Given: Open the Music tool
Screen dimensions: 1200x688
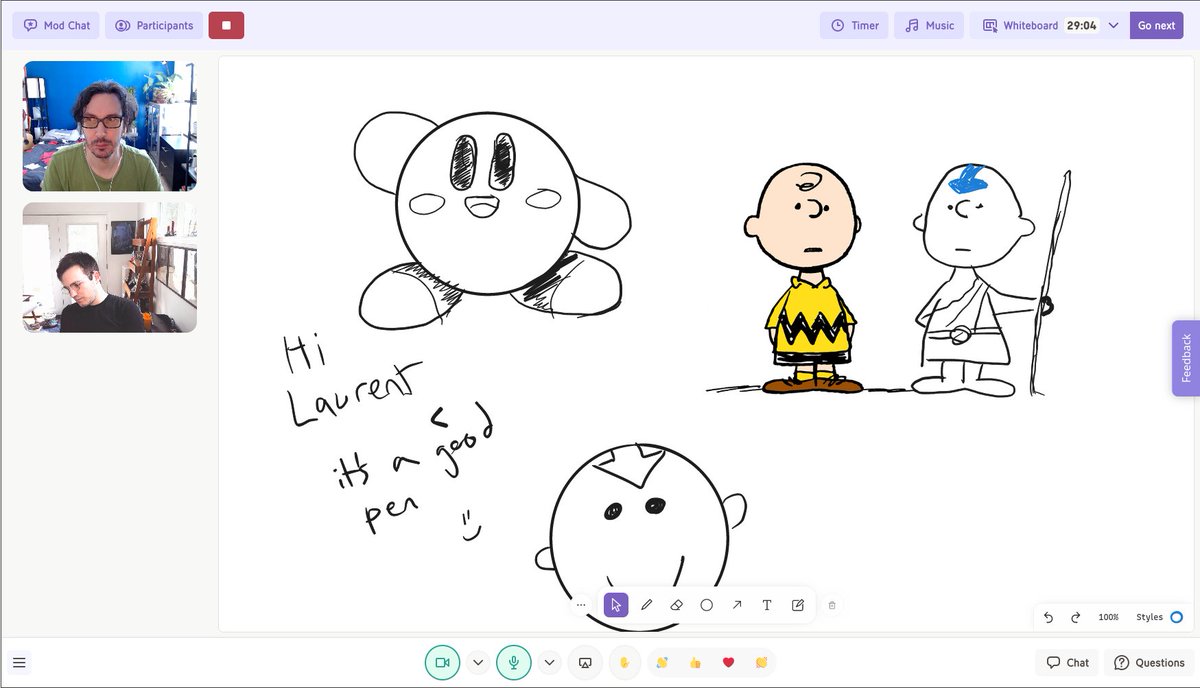Looking at the screenshot, I should [x=929, y=26].
